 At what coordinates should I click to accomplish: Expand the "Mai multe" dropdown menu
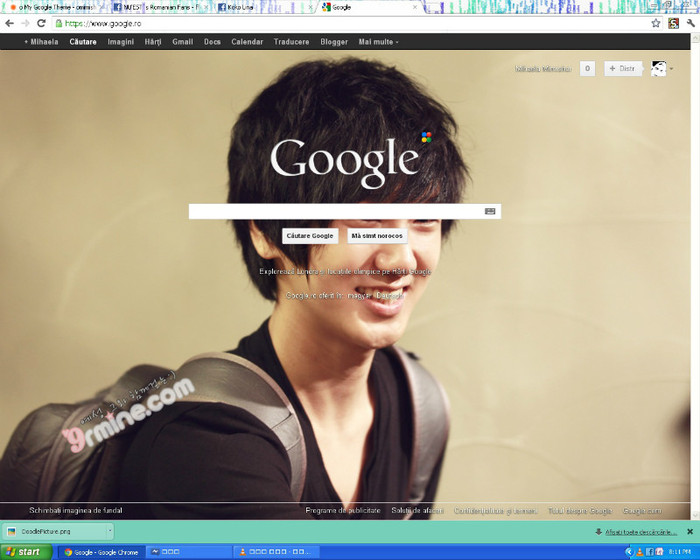(x=378, y=42)
